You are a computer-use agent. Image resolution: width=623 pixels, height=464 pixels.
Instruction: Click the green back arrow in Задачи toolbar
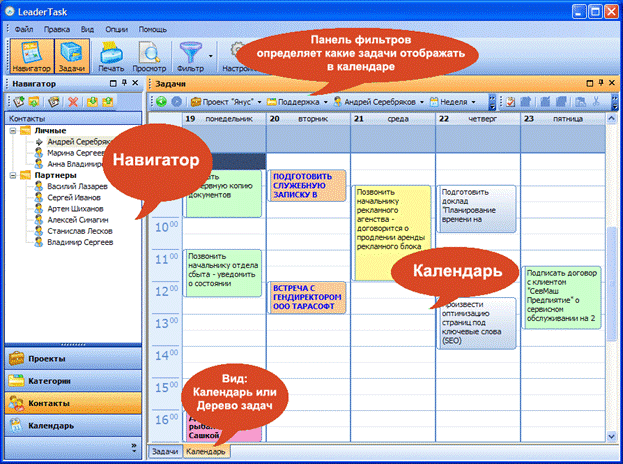point(162,102)
